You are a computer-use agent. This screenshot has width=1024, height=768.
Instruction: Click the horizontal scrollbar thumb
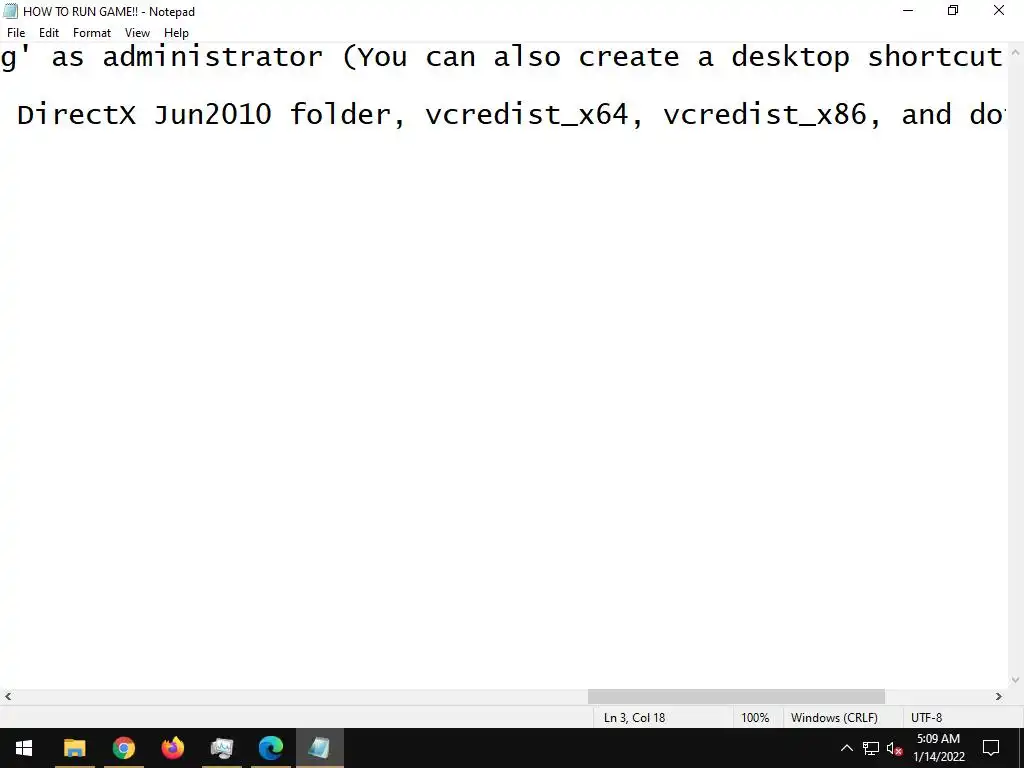pos(736,696)
